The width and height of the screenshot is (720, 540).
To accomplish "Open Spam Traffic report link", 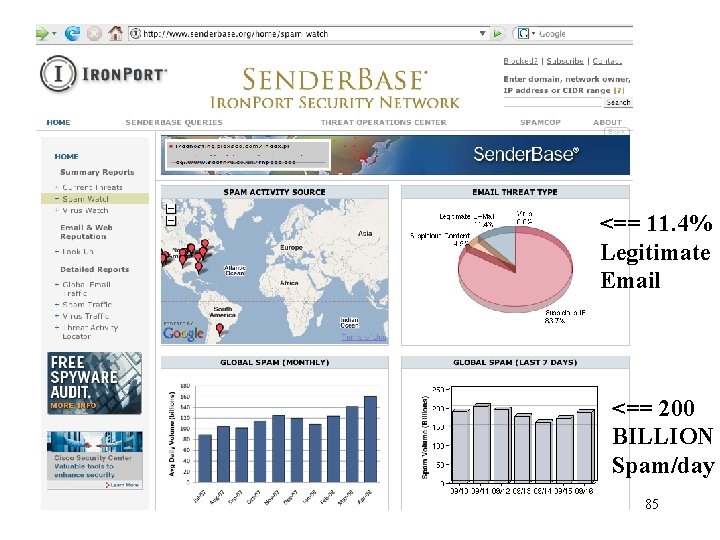I will [87, 304].
